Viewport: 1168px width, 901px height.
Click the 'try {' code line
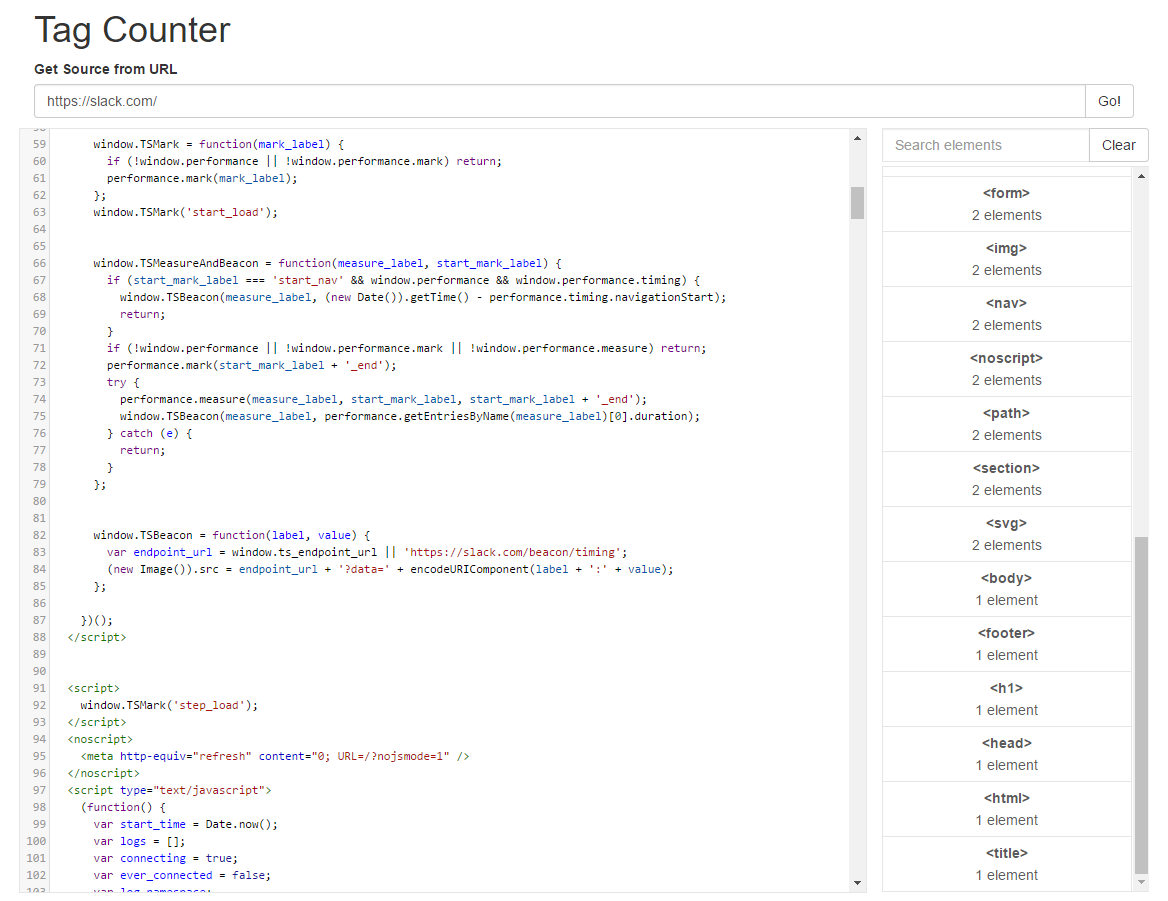coord(123,383)
